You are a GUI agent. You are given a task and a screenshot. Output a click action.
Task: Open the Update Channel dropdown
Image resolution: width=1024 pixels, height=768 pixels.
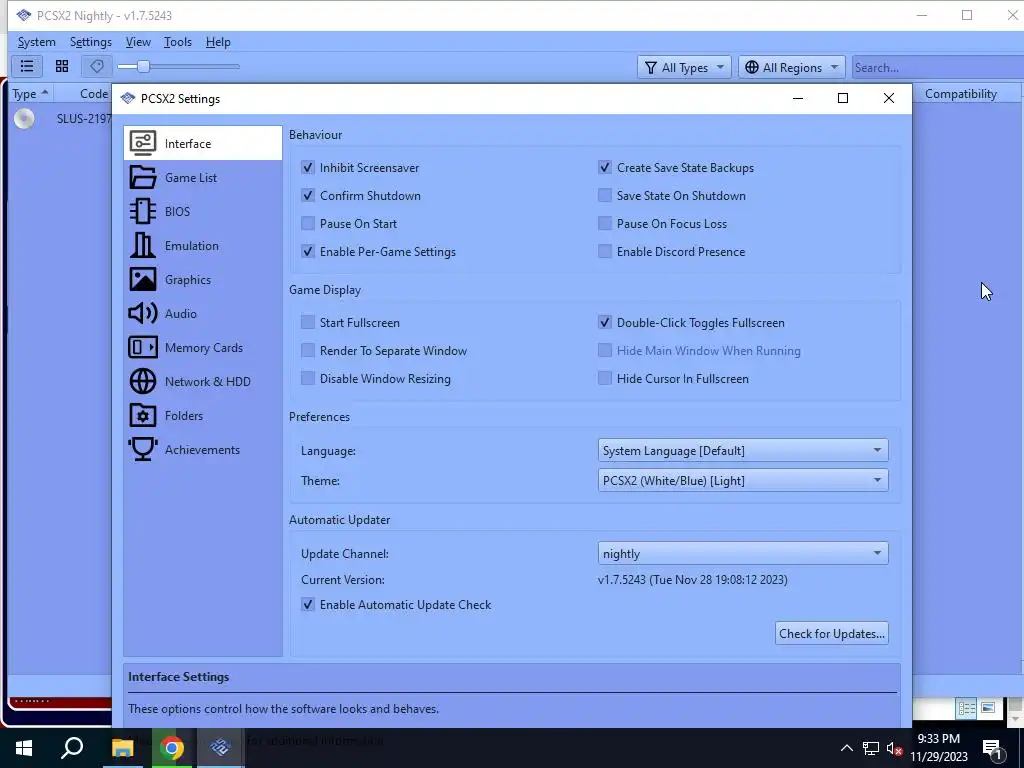click(x=743, y=554)
